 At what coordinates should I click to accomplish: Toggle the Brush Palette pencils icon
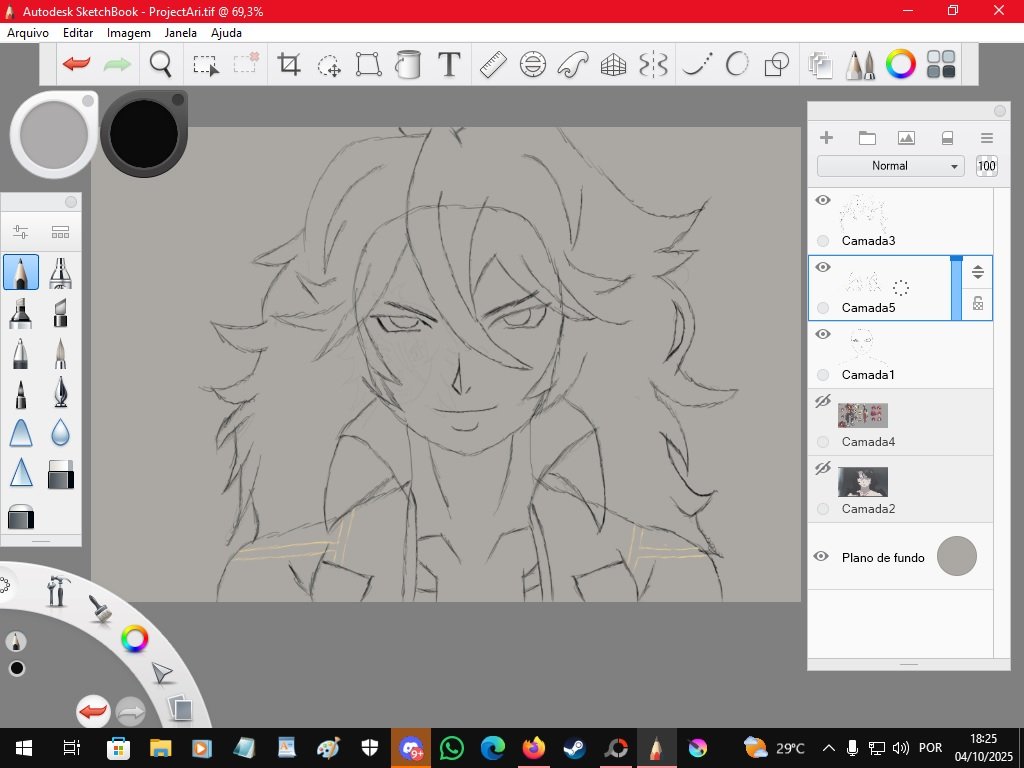coord(861,65)
